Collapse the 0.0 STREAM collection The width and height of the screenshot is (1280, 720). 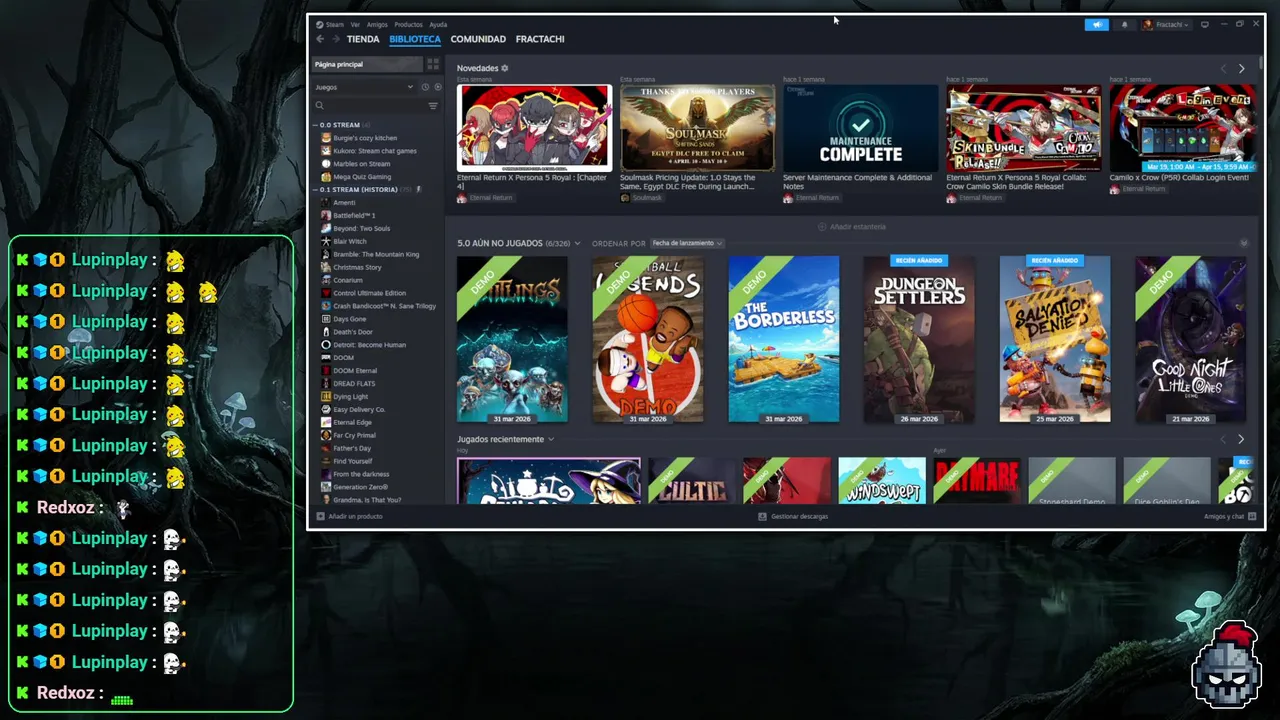(x=315, y=125)
